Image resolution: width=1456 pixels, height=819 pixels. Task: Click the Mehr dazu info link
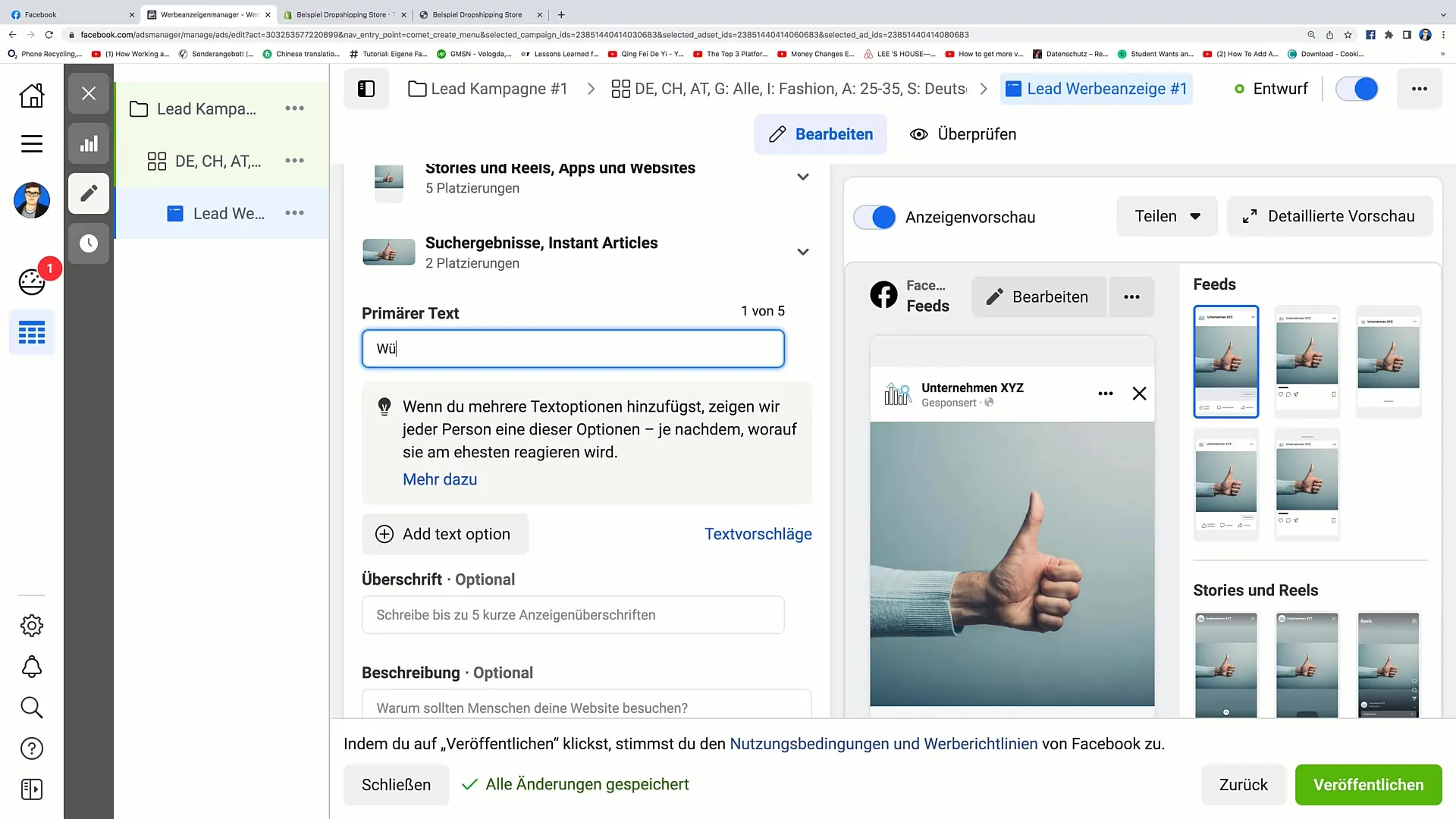pyautogui.click(x=440, y=479)
